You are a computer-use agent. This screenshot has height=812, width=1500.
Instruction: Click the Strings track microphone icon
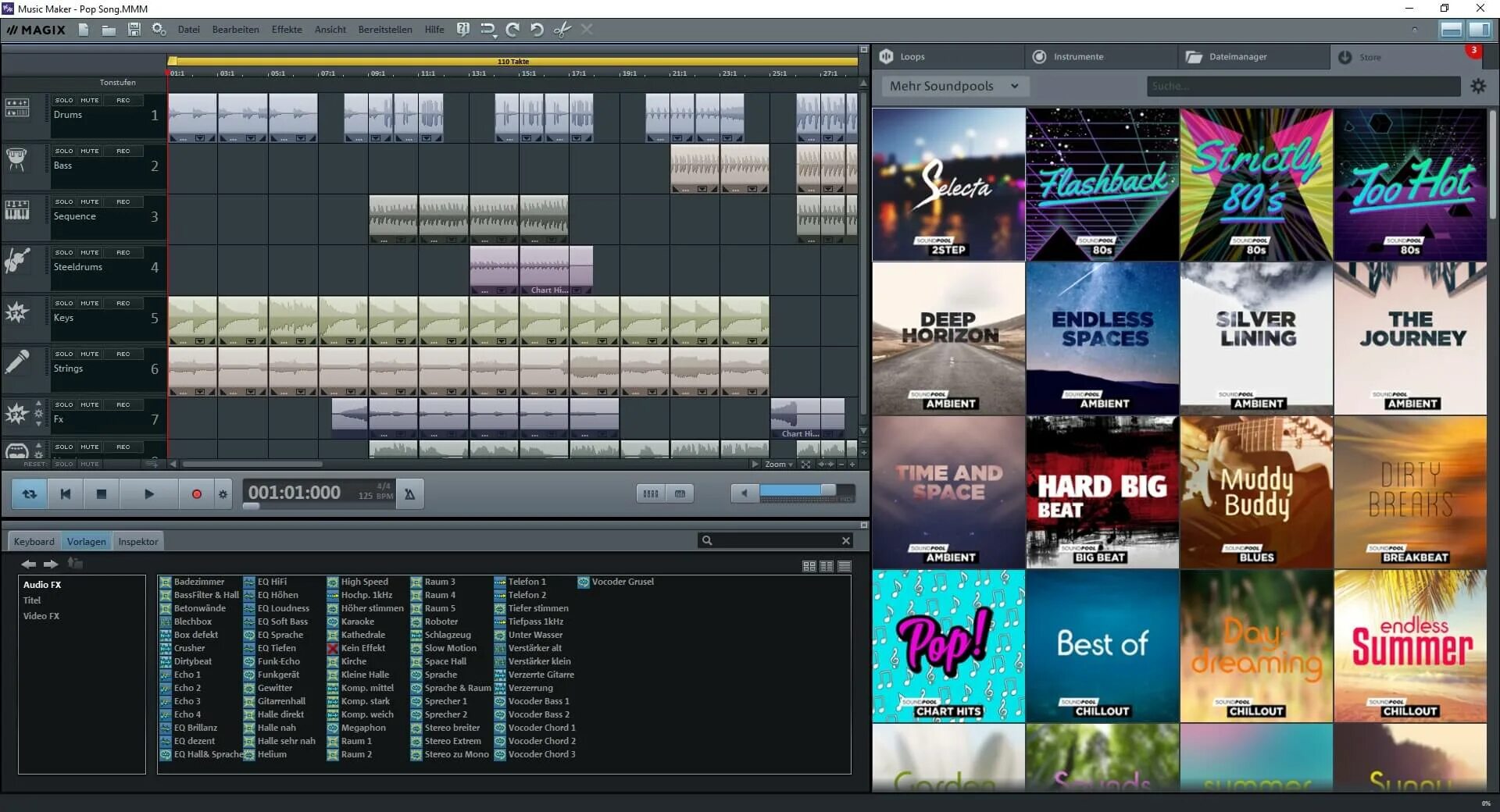16,362
